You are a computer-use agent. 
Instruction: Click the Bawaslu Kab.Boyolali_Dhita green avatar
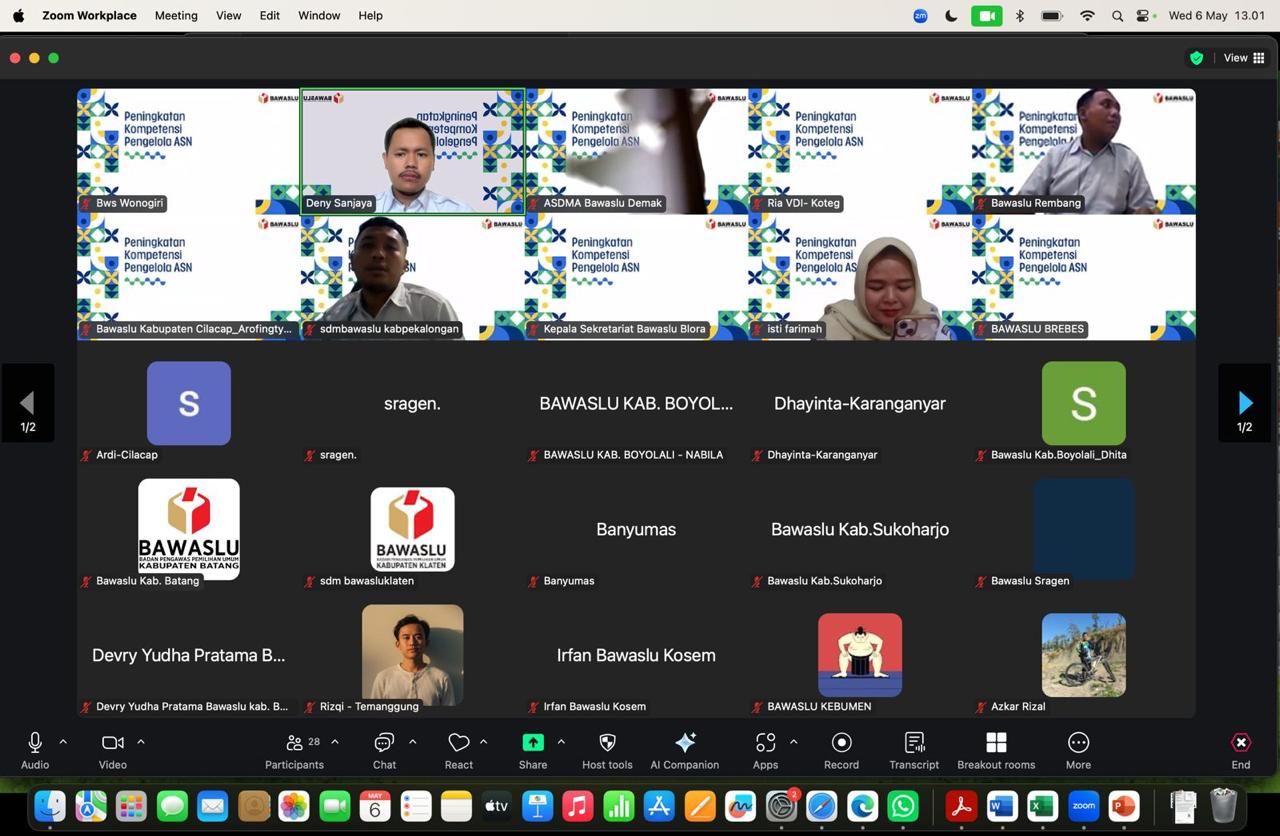1084,403
